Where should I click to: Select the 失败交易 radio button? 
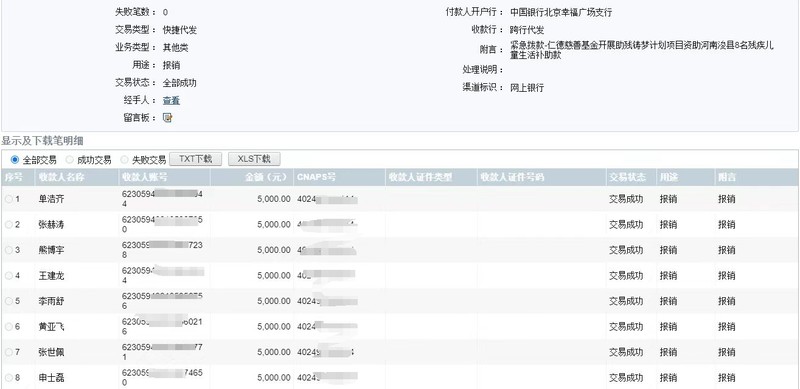pos(124,160)
